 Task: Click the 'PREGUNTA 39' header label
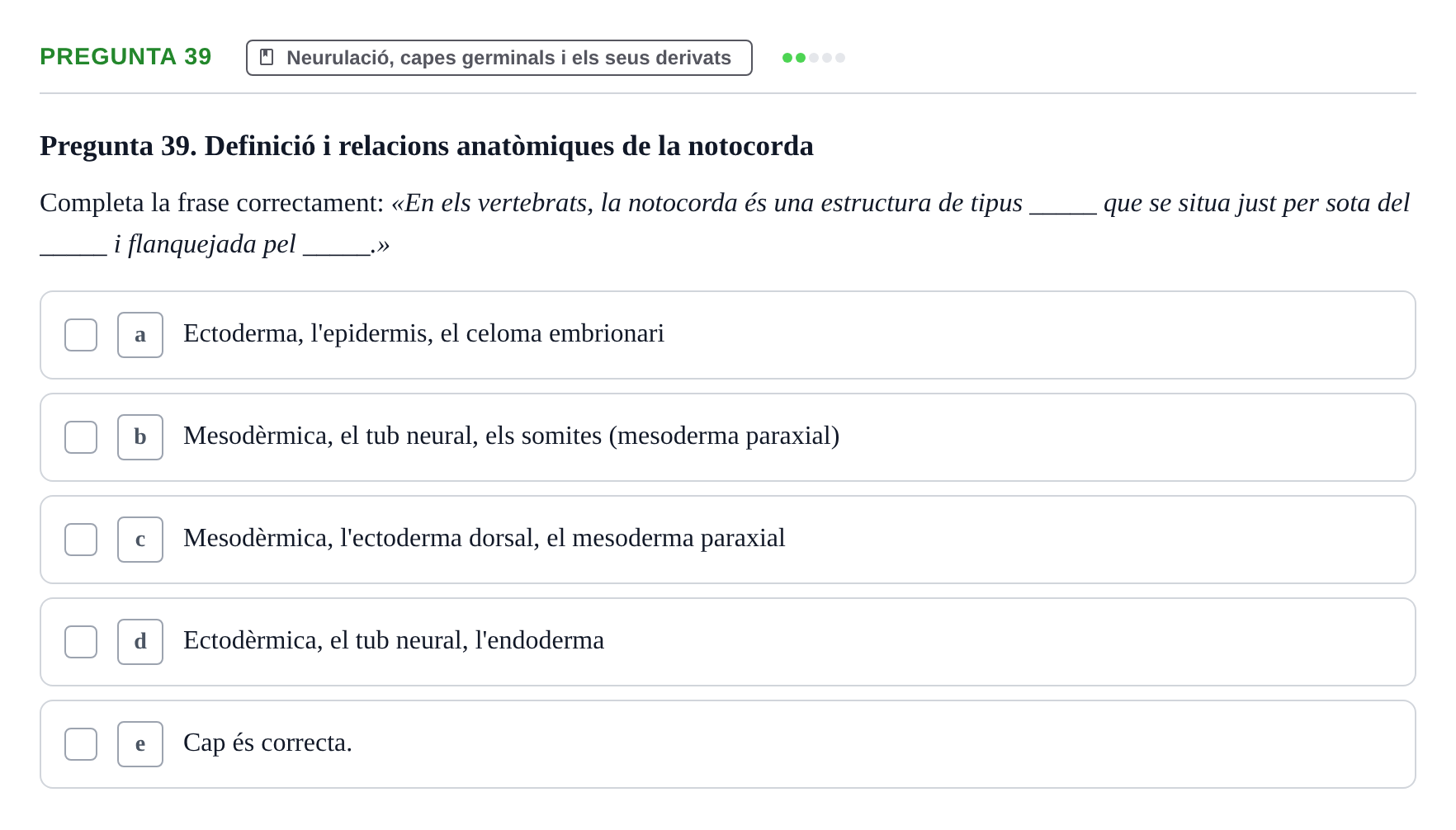125,56
